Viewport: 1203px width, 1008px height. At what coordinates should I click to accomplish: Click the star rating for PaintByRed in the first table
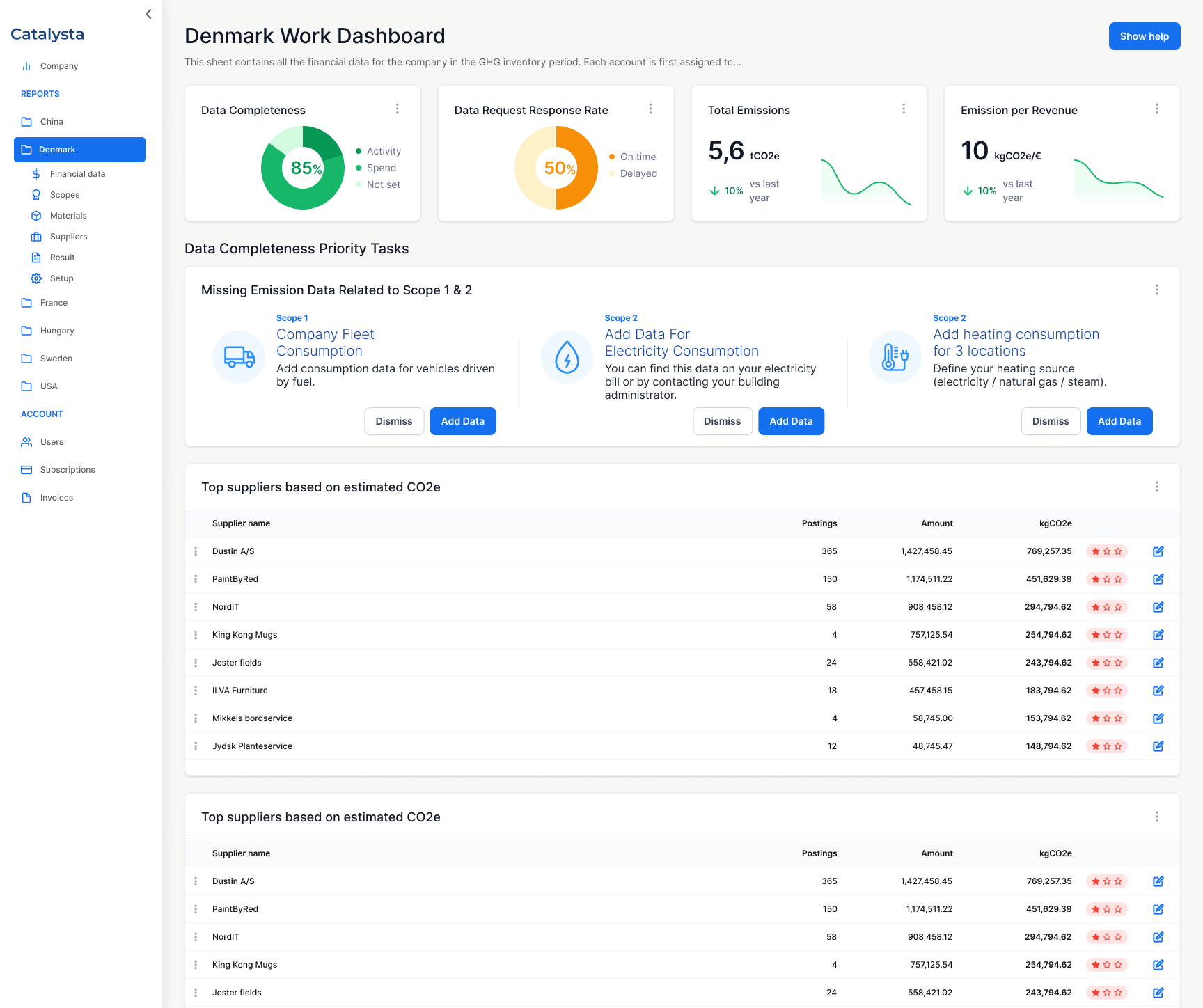1106,579
